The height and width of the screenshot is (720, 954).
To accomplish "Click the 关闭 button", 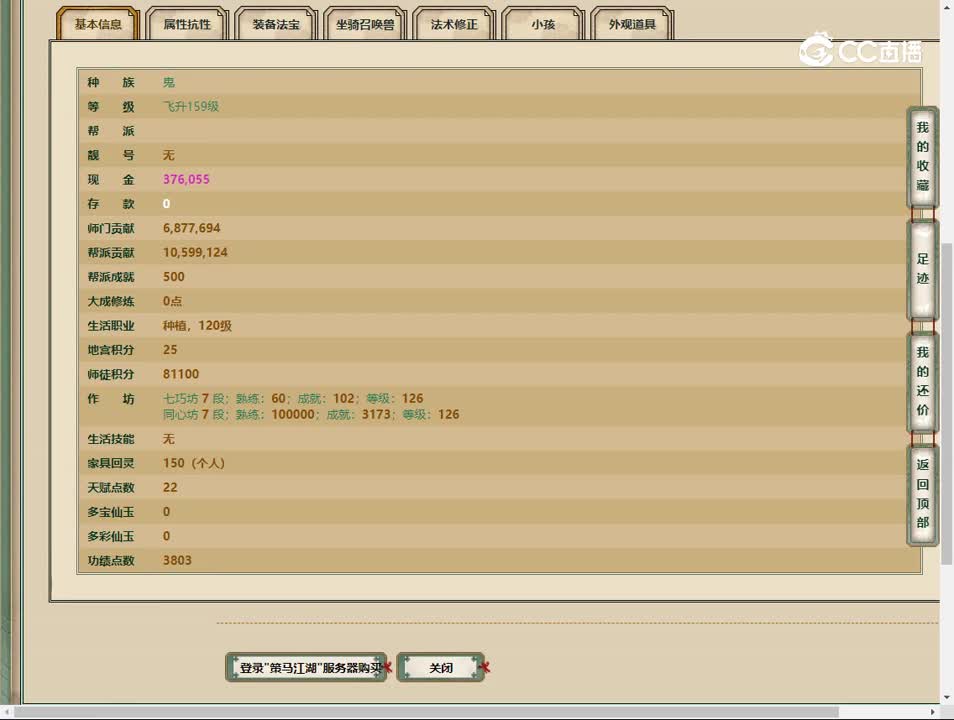I will (x=440, y=668).
